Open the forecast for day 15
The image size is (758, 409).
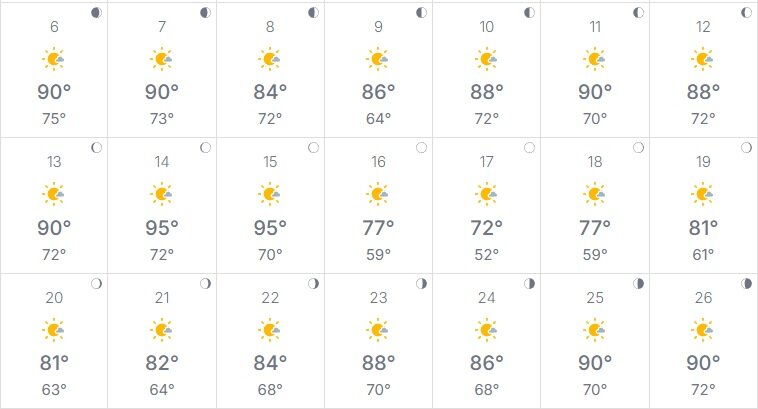270,205
